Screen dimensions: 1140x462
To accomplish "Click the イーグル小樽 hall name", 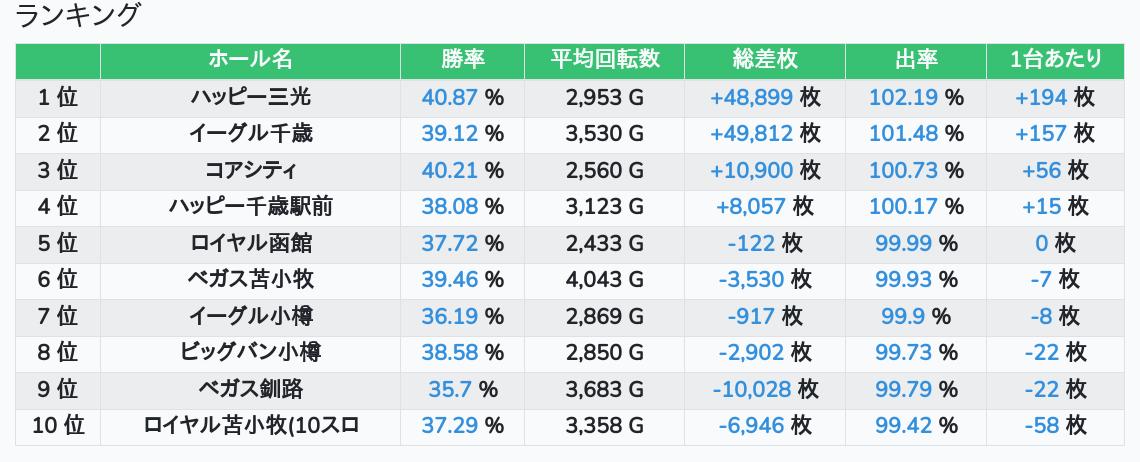I will tap(250, 317).
